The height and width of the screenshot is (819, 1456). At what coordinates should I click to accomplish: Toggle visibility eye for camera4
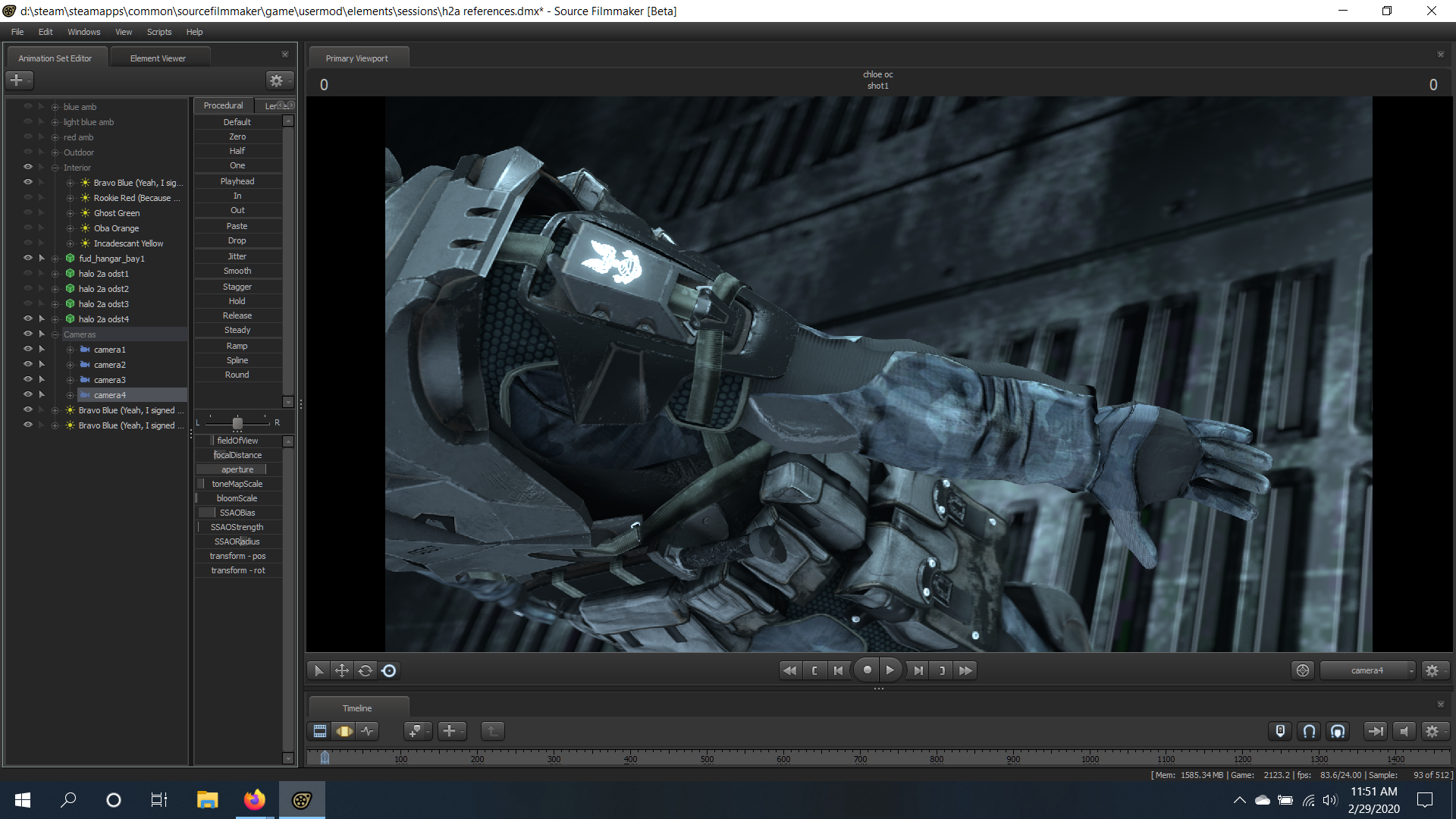28,394
